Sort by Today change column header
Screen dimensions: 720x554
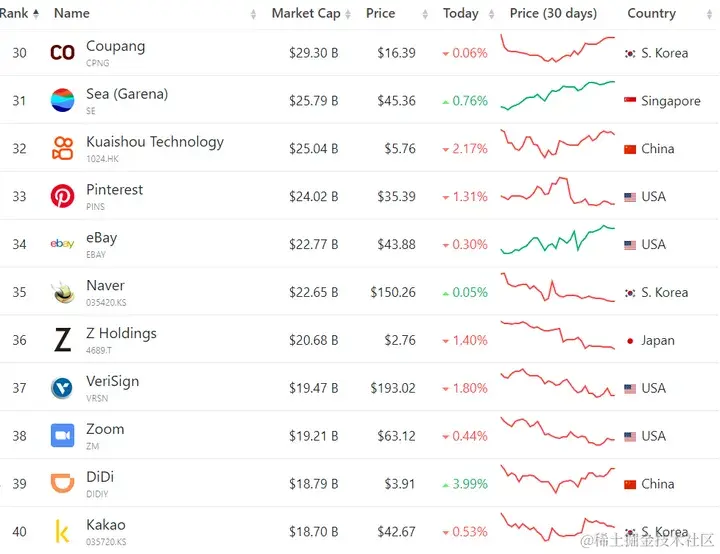tap(460, 14)
